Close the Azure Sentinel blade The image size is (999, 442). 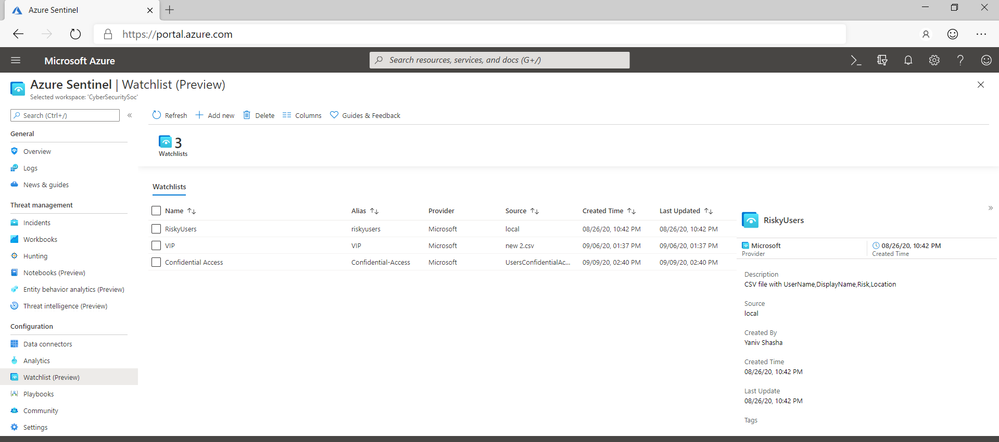pos(981,85)
